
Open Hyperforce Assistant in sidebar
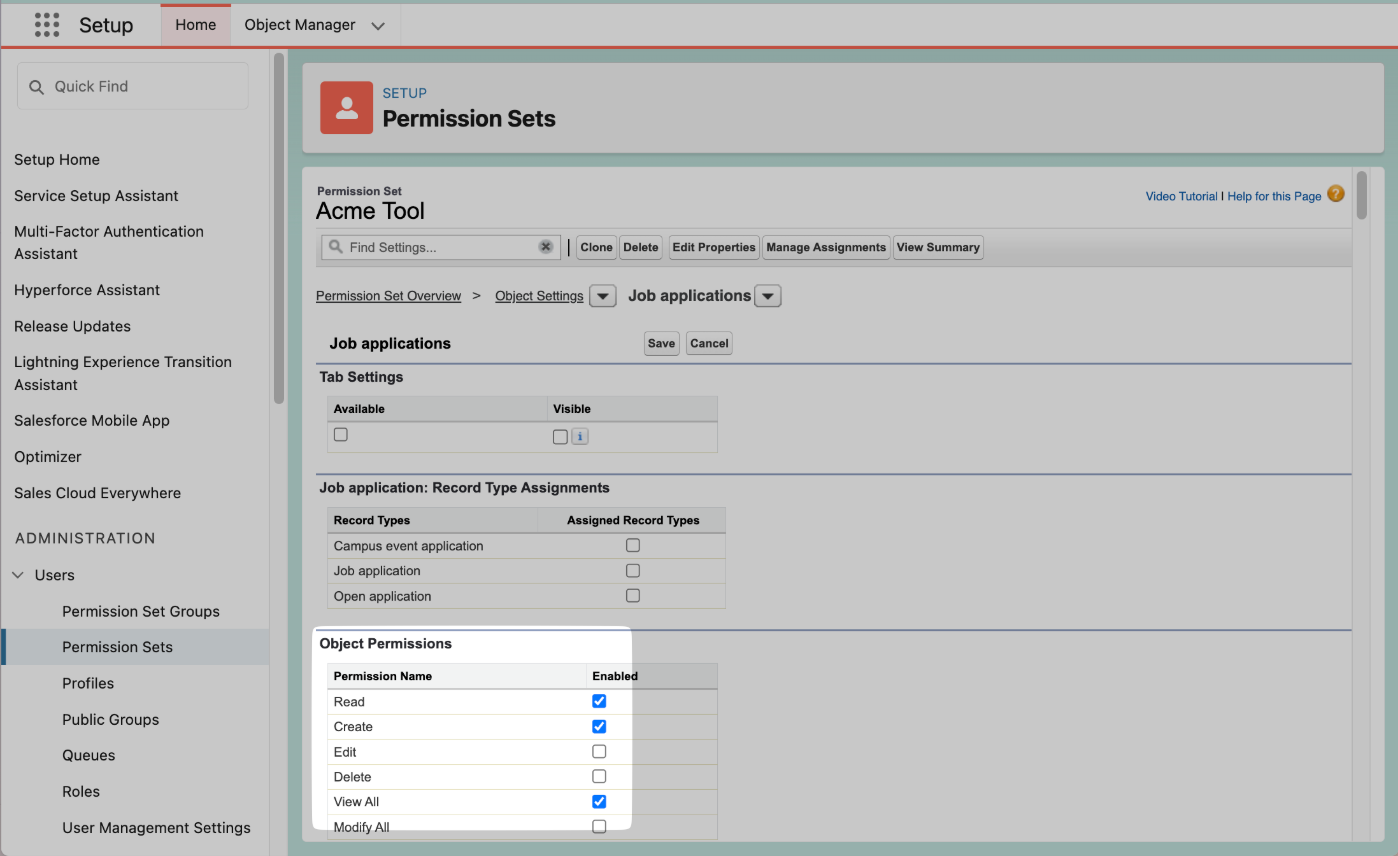coord(87,290)
